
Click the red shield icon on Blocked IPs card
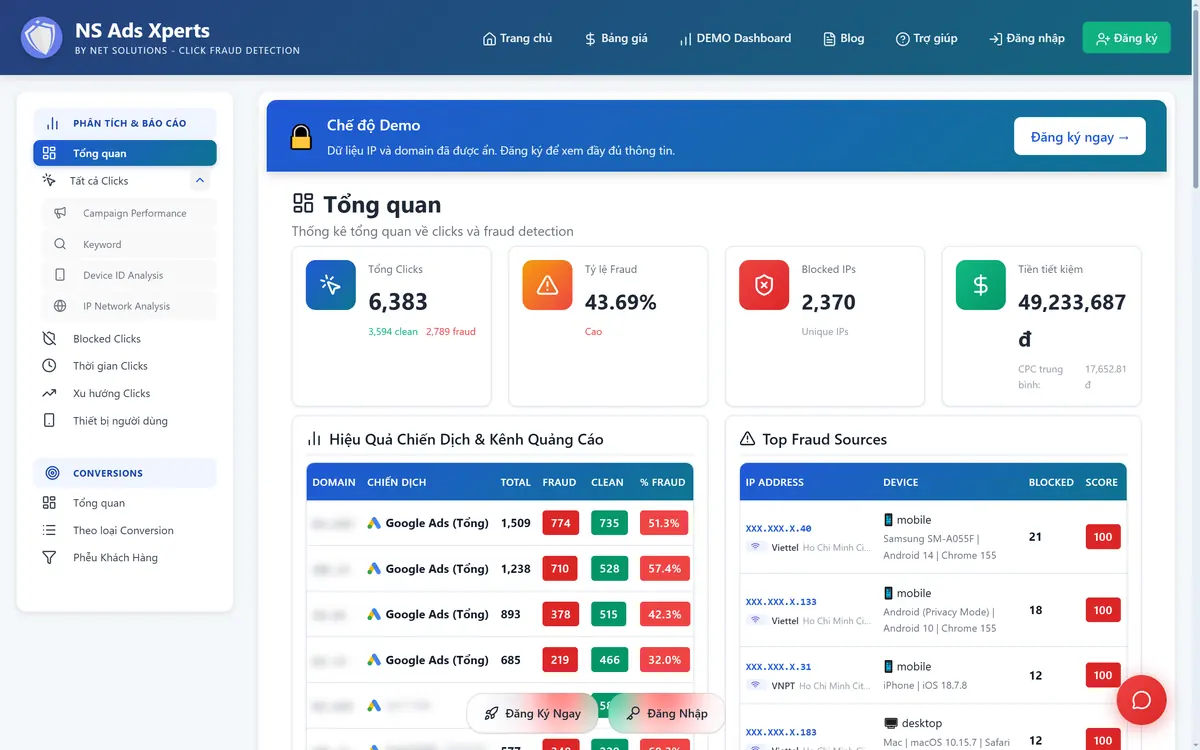click(764, 285)
